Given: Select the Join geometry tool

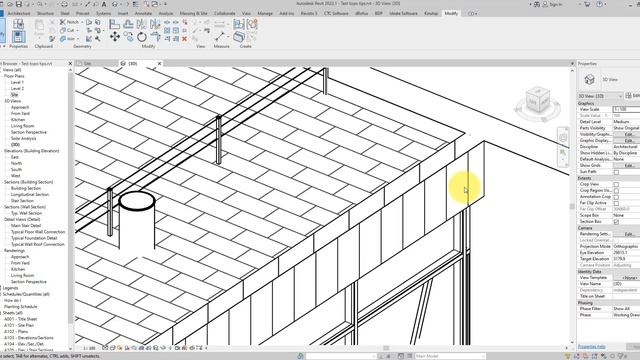Looking at the screenshot, I should (x=68, y=39).
